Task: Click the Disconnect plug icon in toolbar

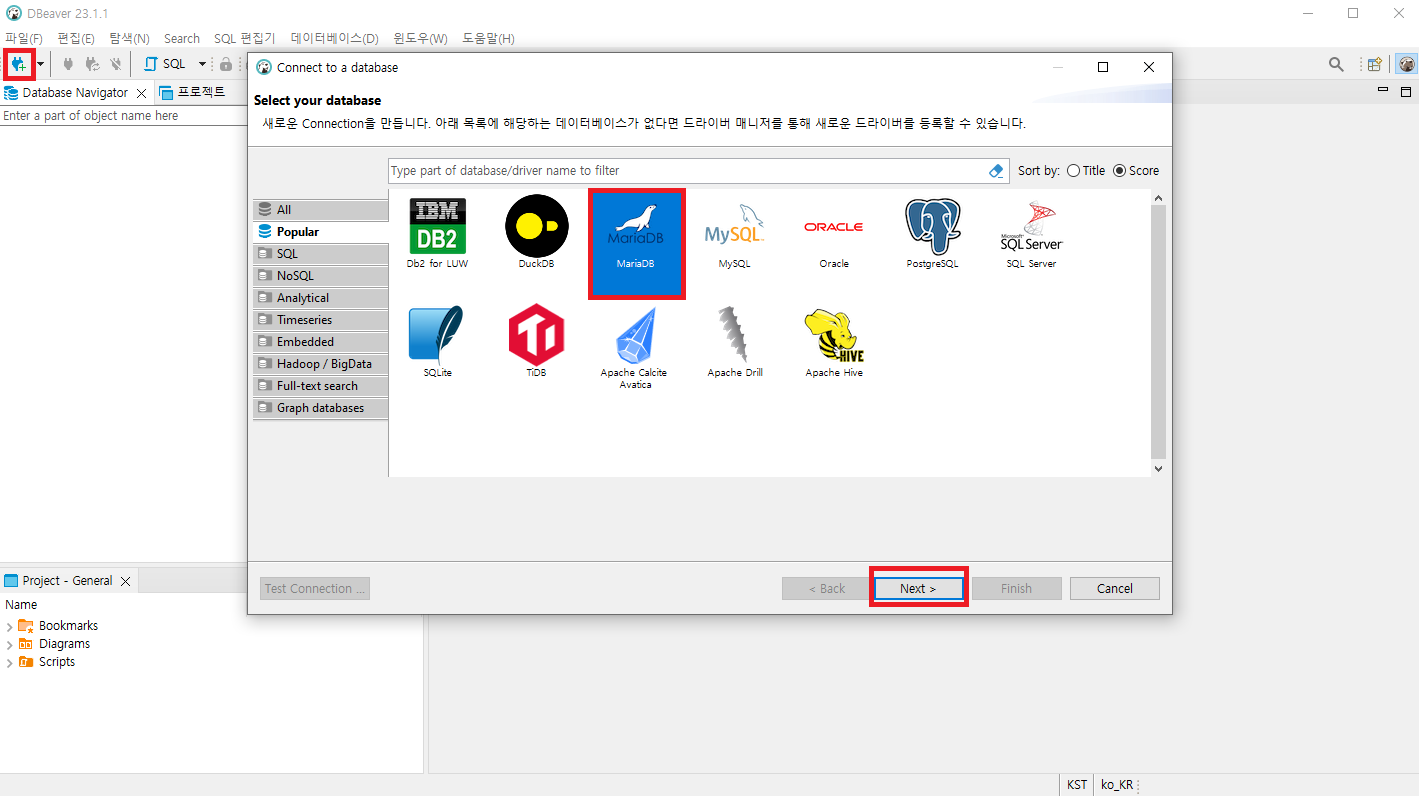Action: (x=116, y=64)
